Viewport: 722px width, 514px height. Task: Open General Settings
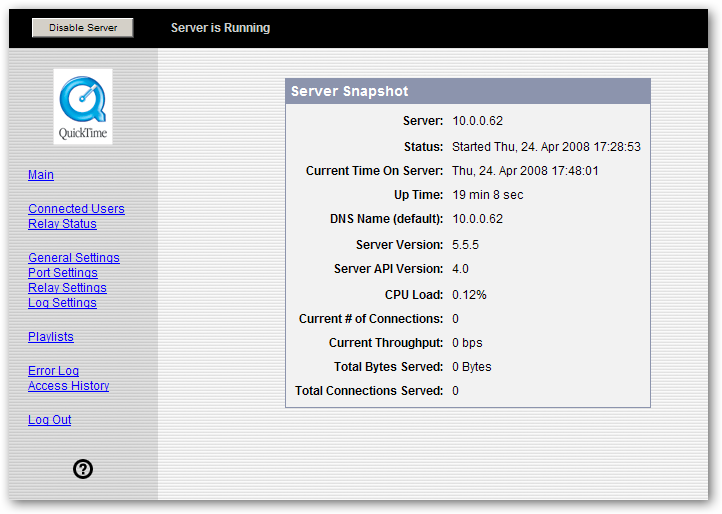(x=74, y=257)
